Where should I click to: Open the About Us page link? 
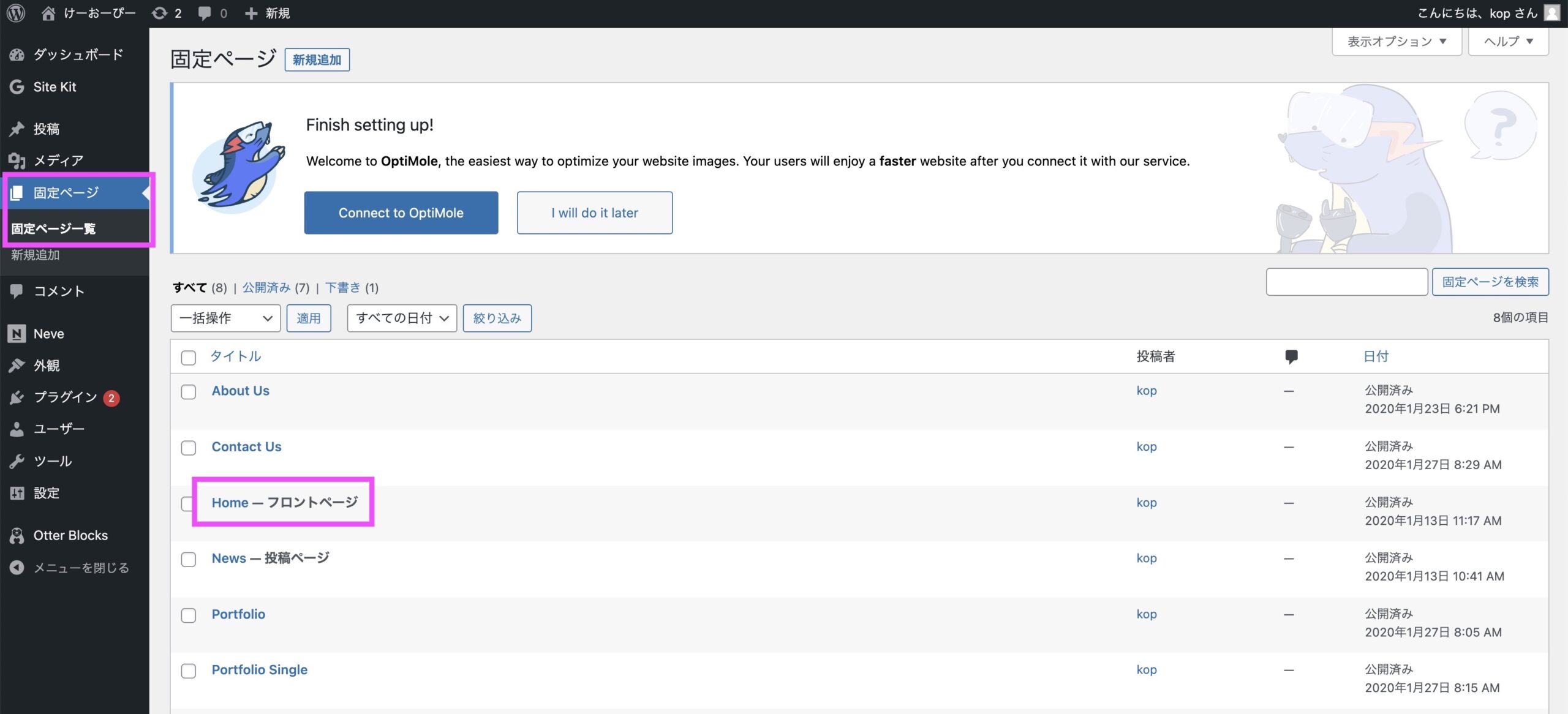coord(240,391)
